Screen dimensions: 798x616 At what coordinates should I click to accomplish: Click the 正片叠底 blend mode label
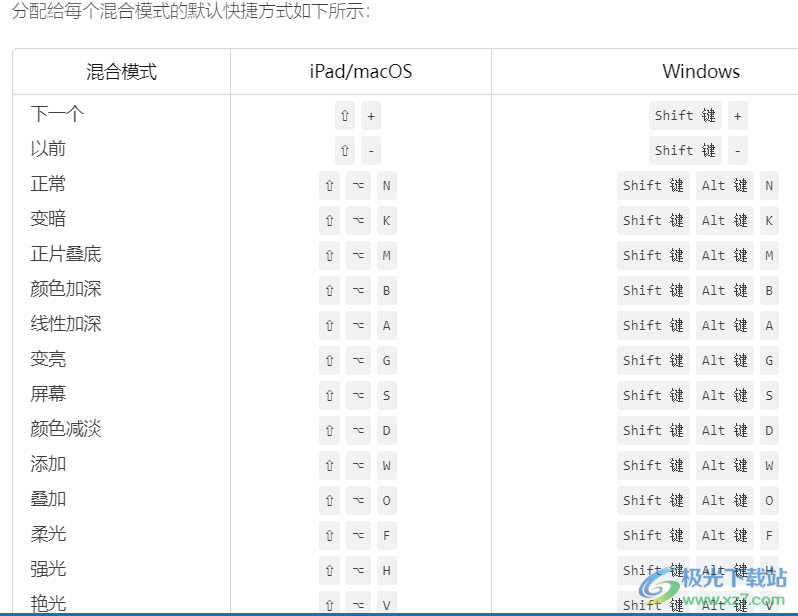click(x=66, y=254)
